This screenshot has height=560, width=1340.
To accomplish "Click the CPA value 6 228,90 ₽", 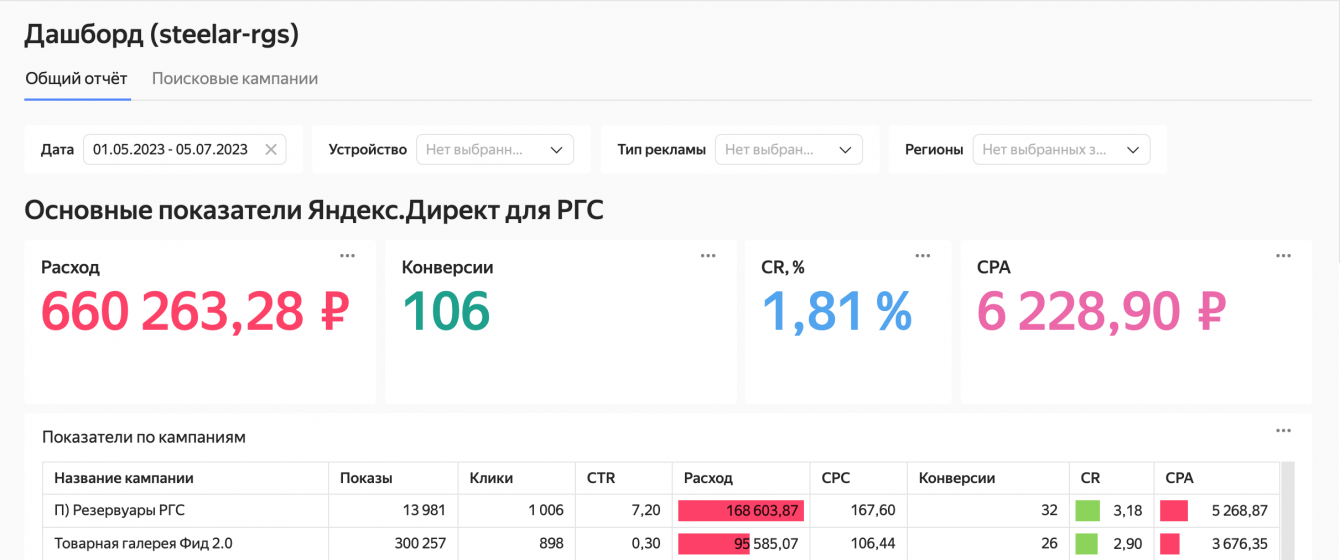I will tap(1101, 311).
